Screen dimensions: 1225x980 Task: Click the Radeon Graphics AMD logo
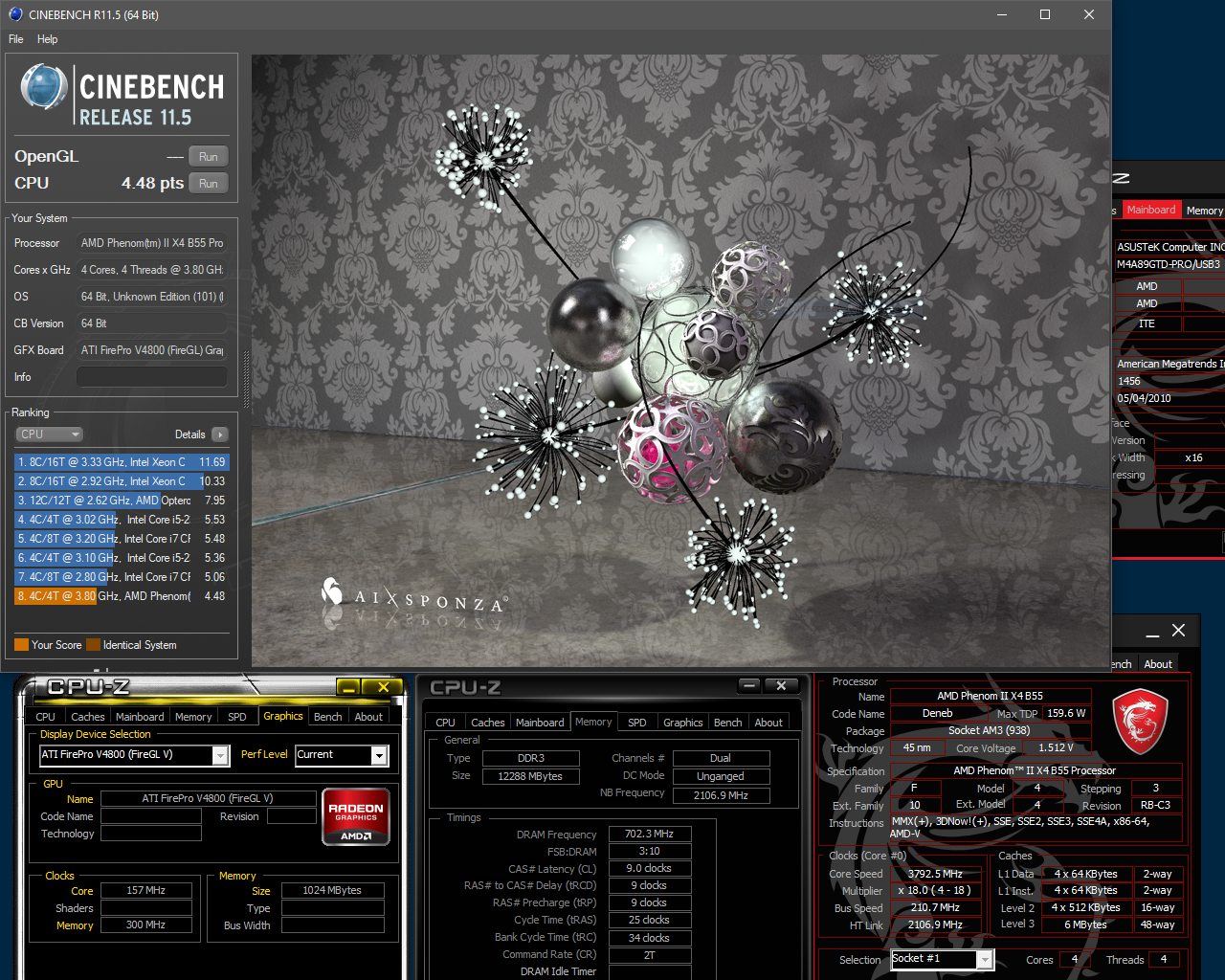pos(356,816)
